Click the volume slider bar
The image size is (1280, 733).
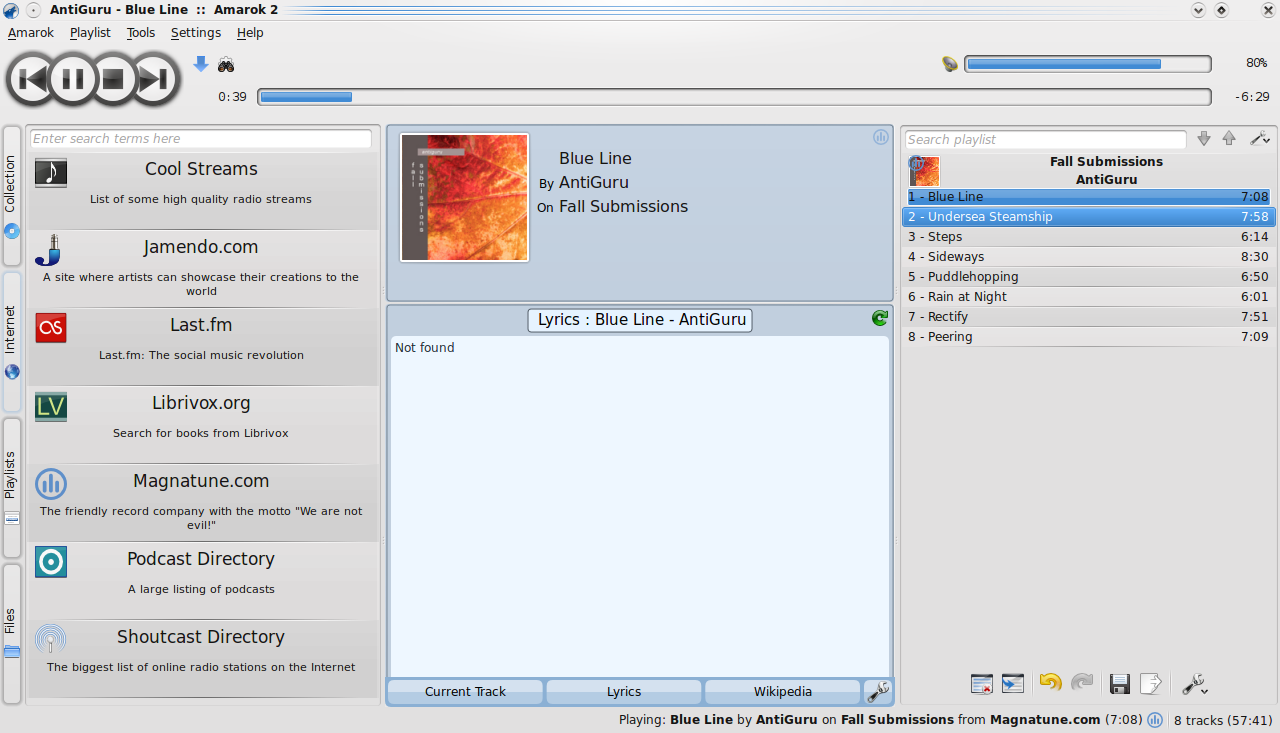pyautogui.click(x=1087, y=64)
